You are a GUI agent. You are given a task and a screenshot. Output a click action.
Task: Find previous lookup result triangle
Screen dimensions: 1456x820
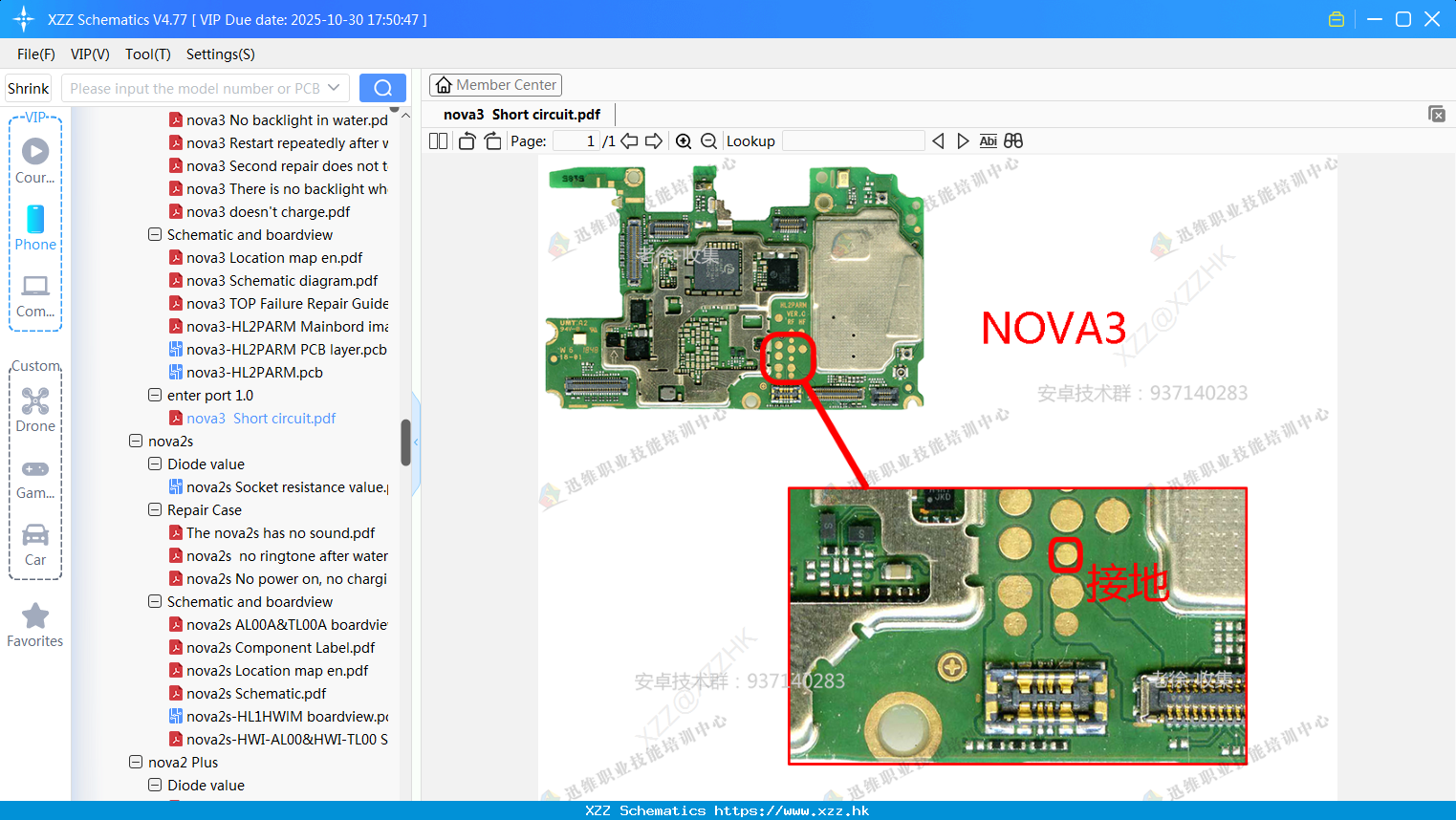pyautogui.click(x=938, y=140)
